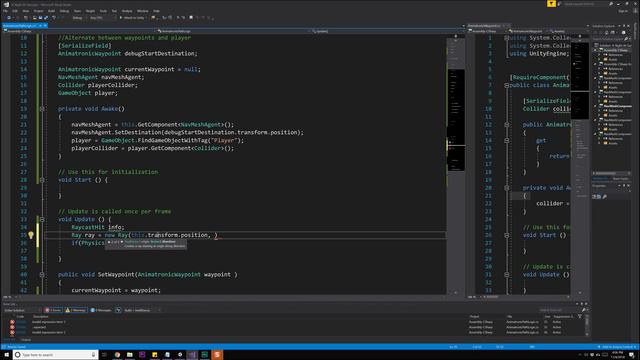Click the Visual Studio taskbar icon

pos(192,355)
